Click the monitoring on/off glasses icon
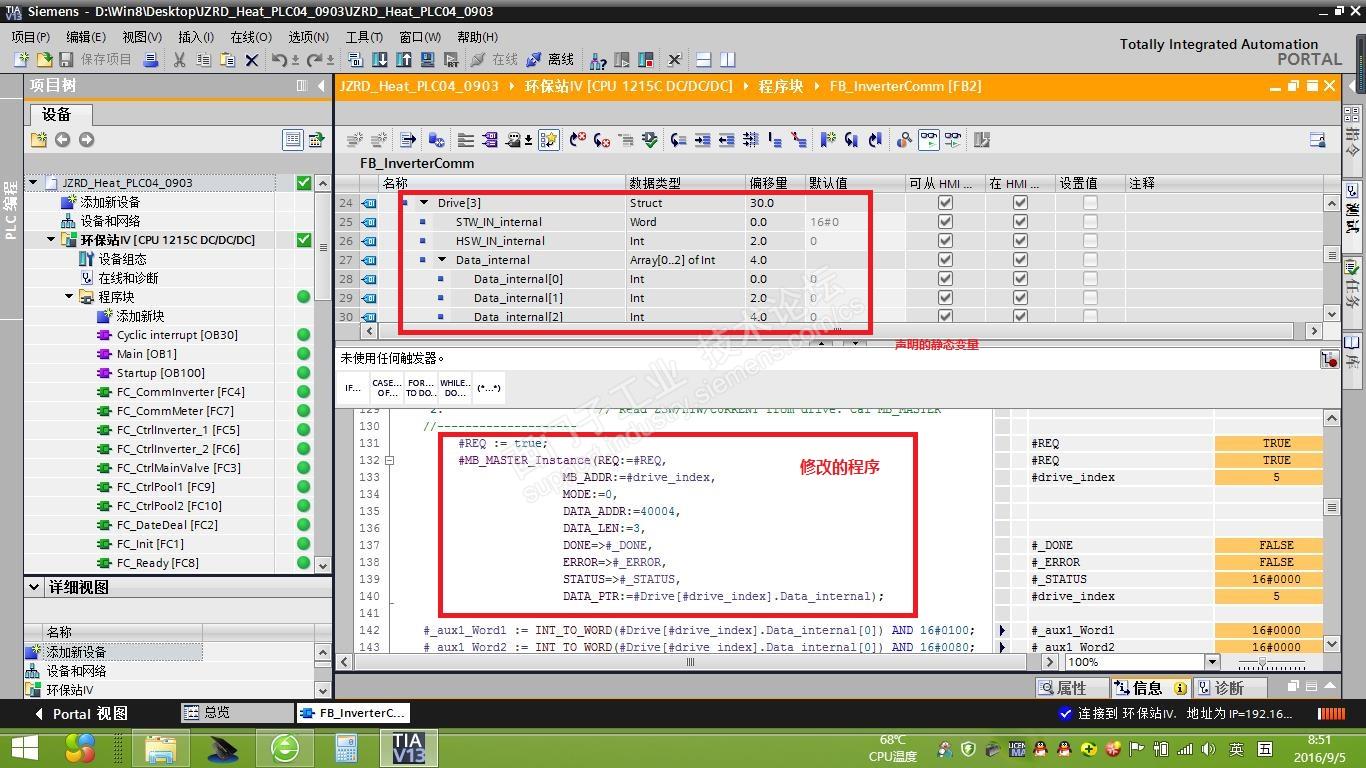Image resolution: width=1366 pixels, height=768 pixels. pyautogui.click(x=929, y=140)
